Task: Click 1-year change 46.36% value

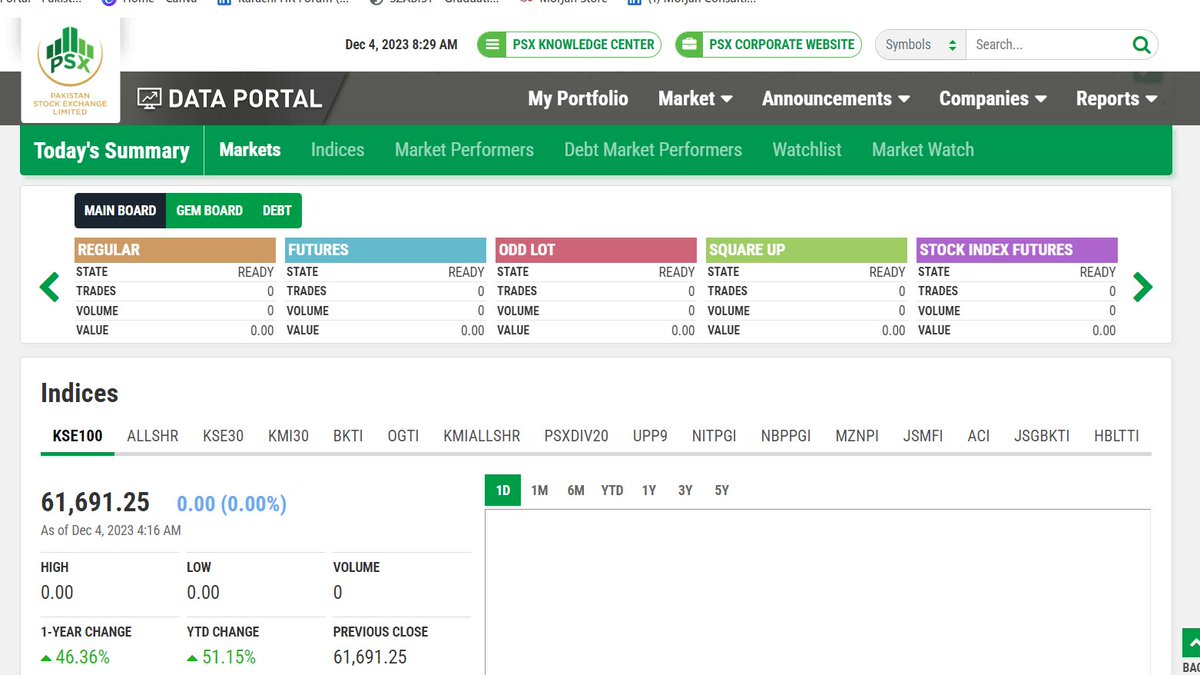Action: [x=75, y=657]
